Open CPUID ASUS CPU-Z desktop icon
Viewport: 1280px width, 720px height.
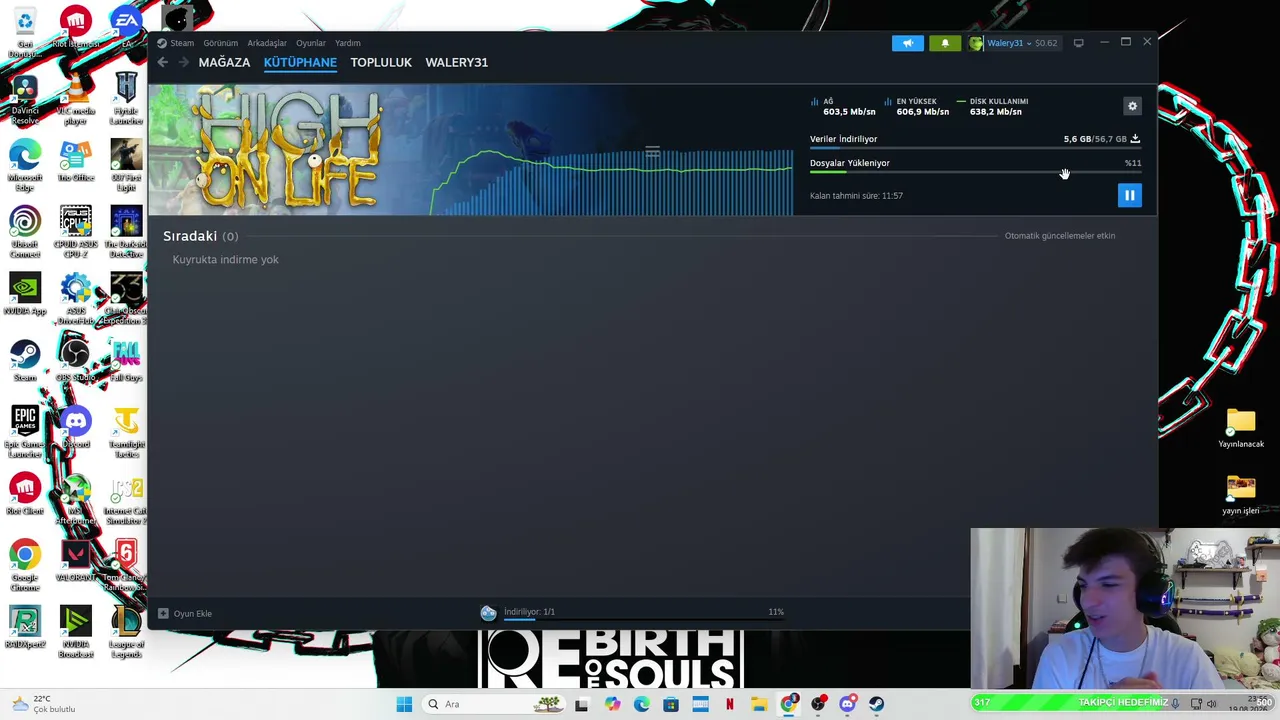pyautogui.click(x=75, y=233)
